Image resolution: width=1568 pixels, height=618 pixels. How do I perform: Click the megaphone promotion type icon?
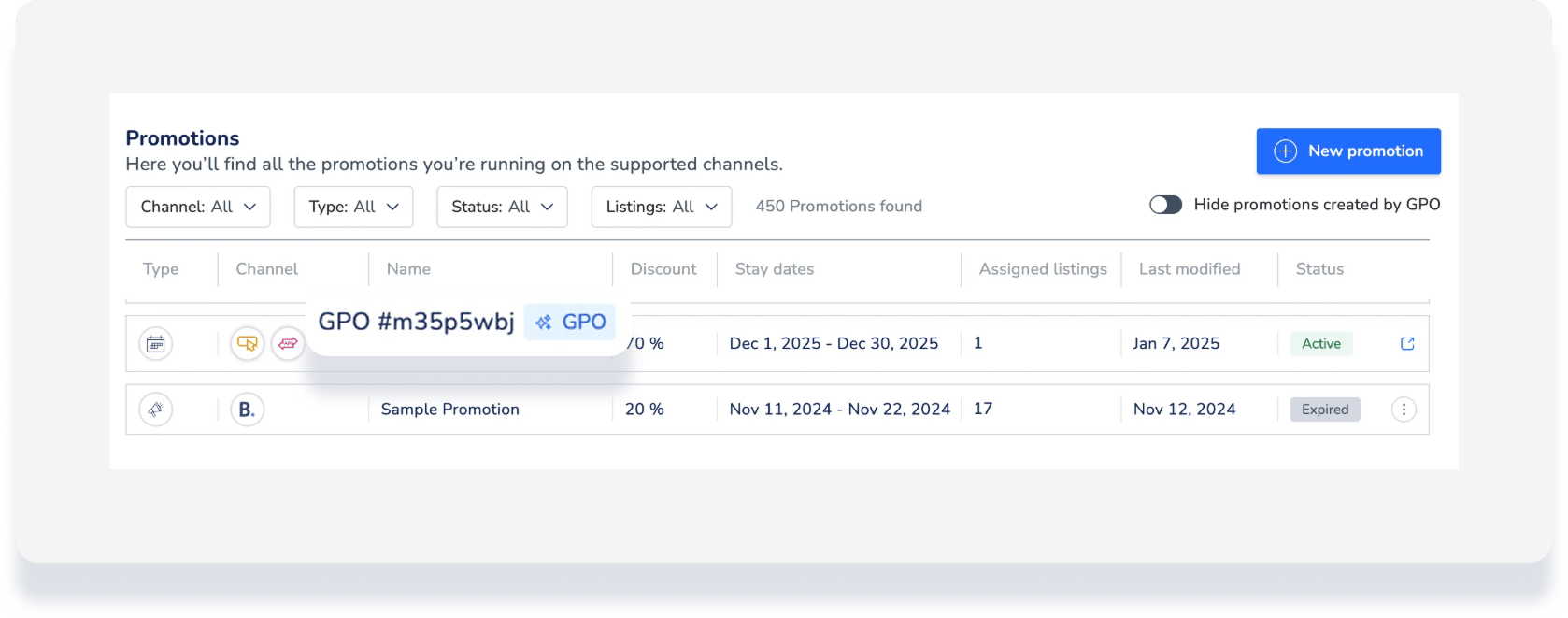pyautogui.click(x=156, y=410)
